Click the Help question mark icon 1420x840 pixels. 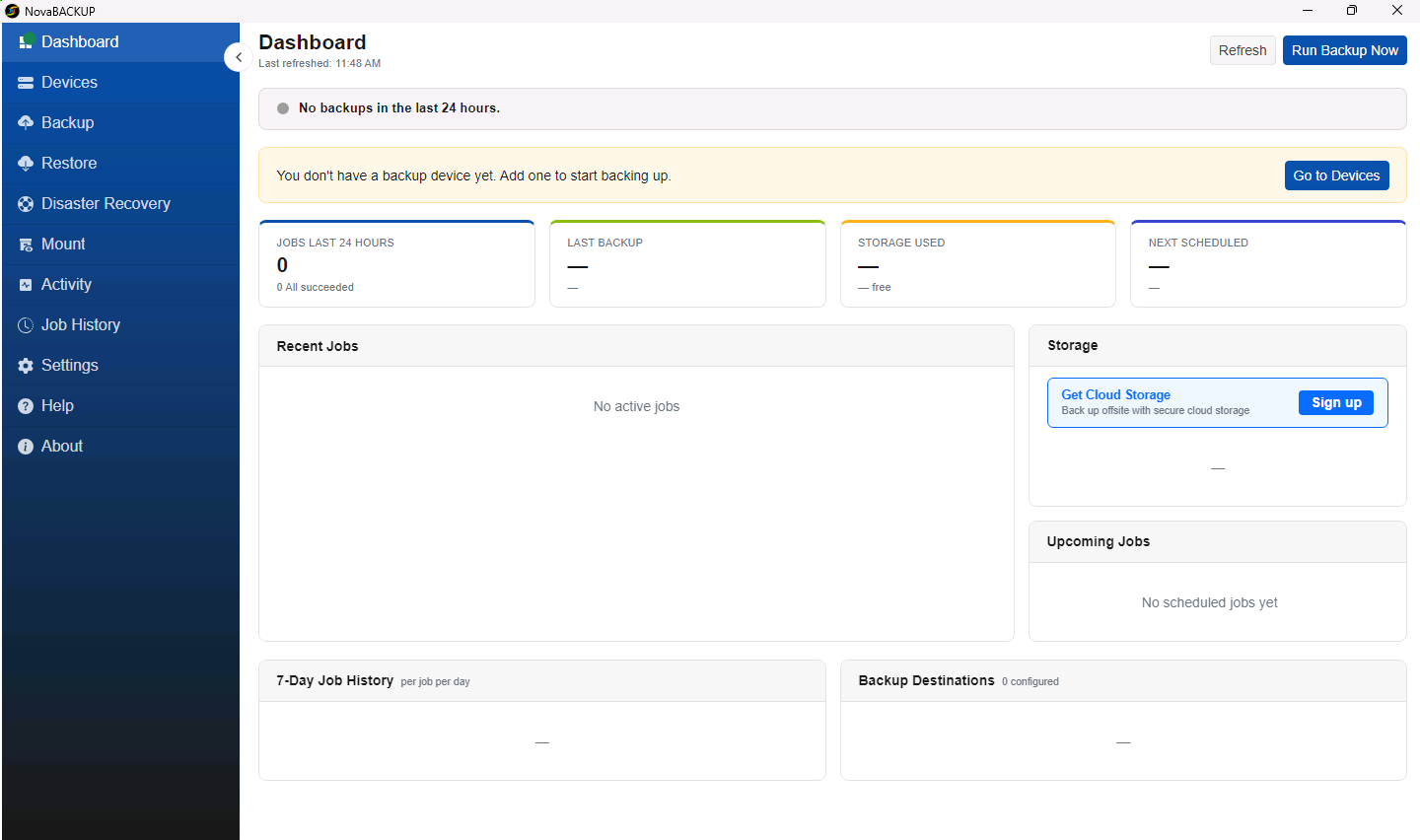click(26, 406)
